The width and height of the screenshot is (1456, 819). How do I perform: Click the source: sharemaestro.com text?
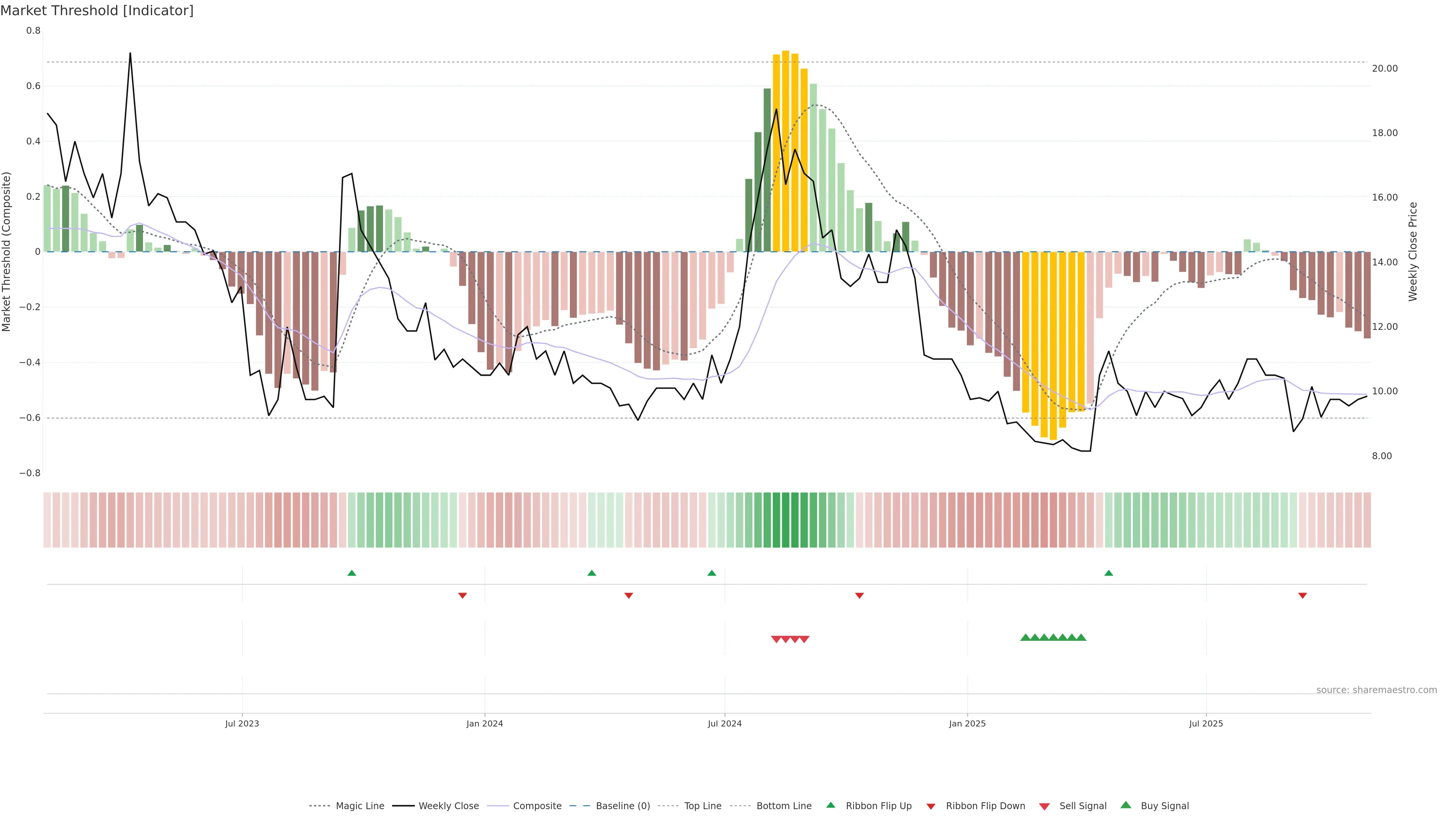1376,690
